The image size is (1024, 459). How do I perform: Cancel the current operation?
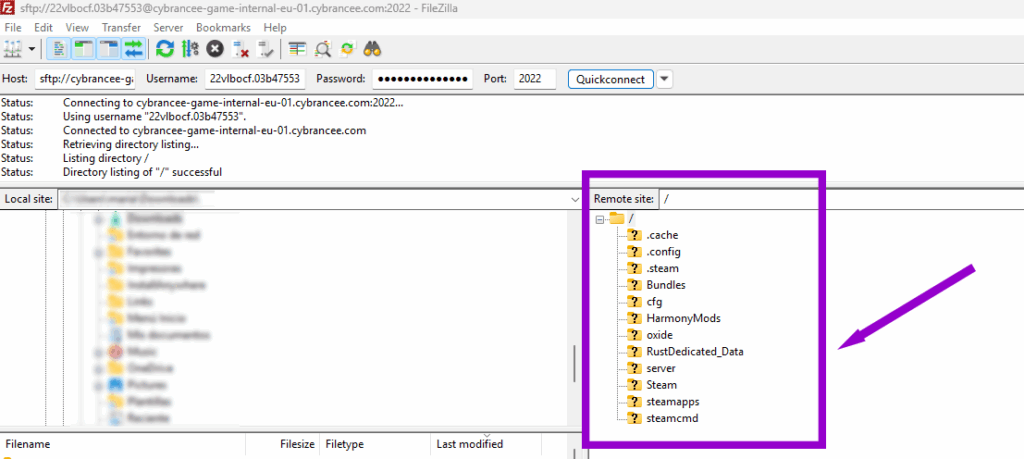coord(215,49)
